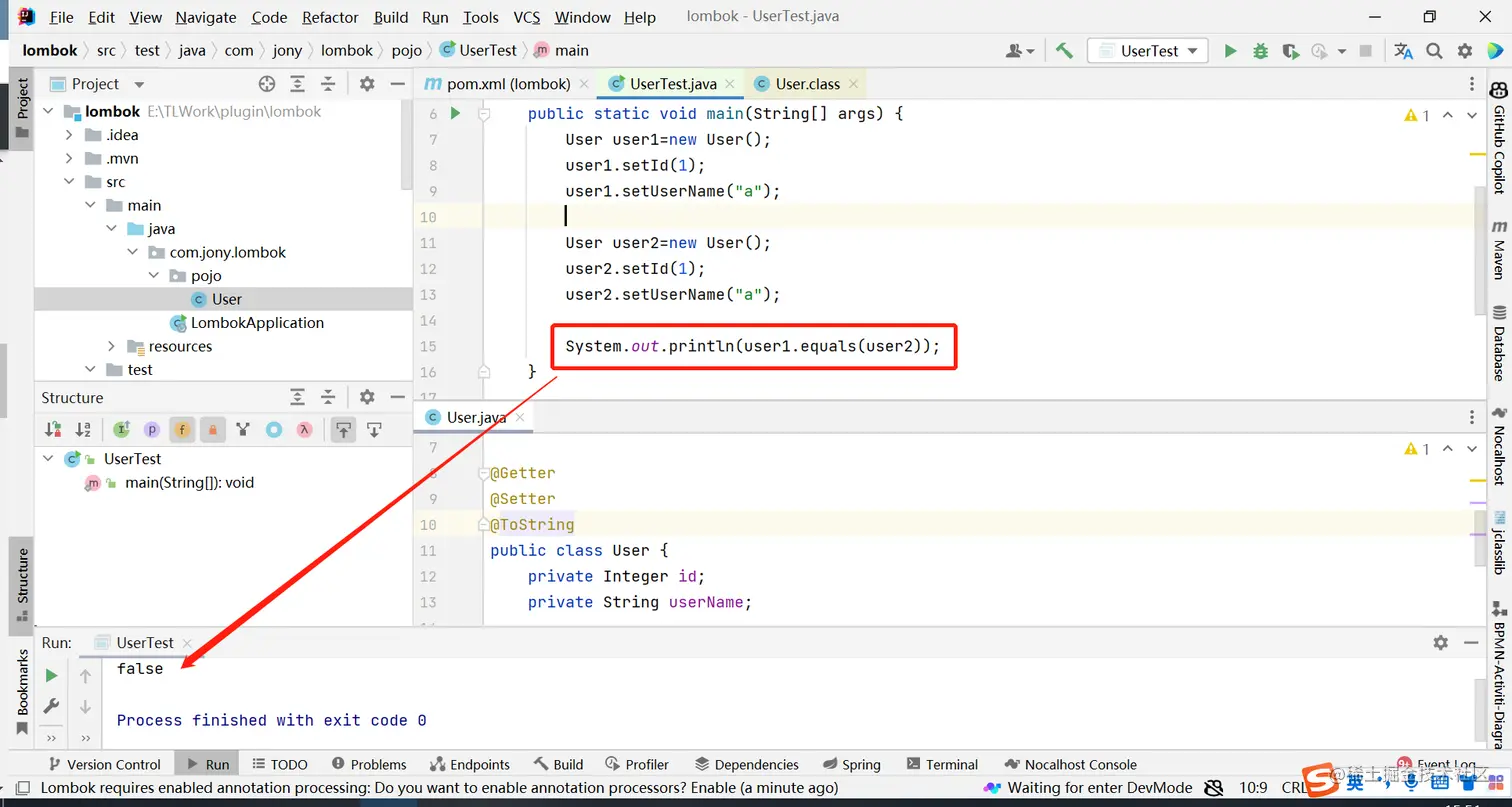The width and height of the screenshot is (1512, 807).
Task: Expand the .mvn folder
Action: click(x=69, y=158)
